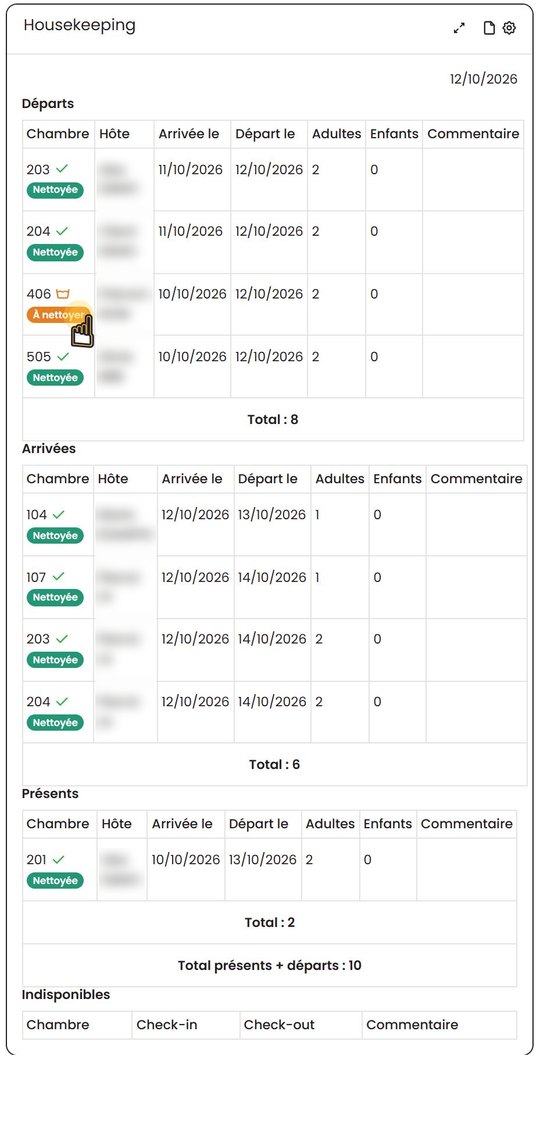This screenshot has height=1139, width=540.
Task: Toggle 'Nettoyée' badge for present room 201
Action: tap(55, 880)
